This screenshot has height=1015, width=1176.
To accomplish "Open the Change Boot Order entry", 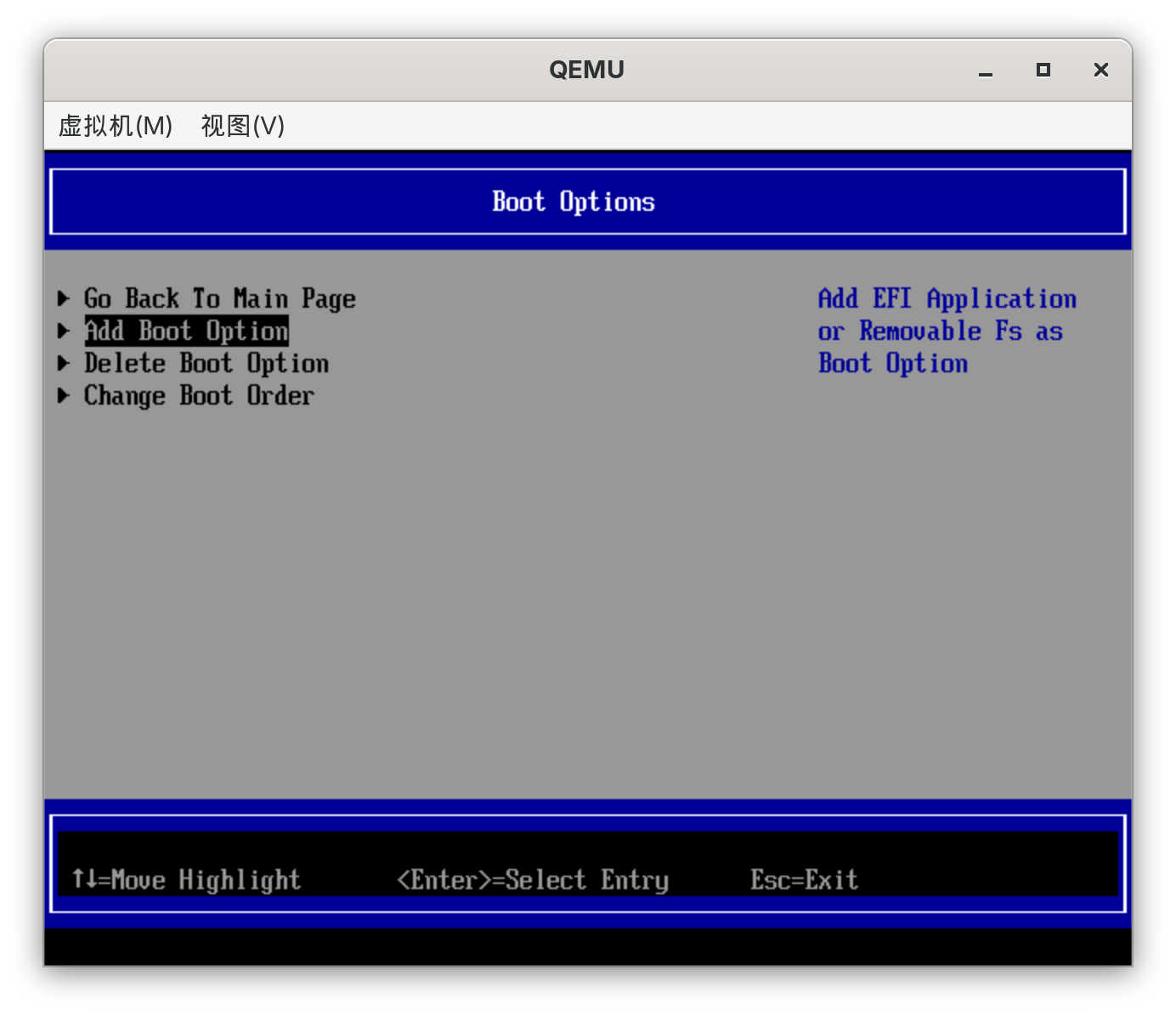I will 199,396.
